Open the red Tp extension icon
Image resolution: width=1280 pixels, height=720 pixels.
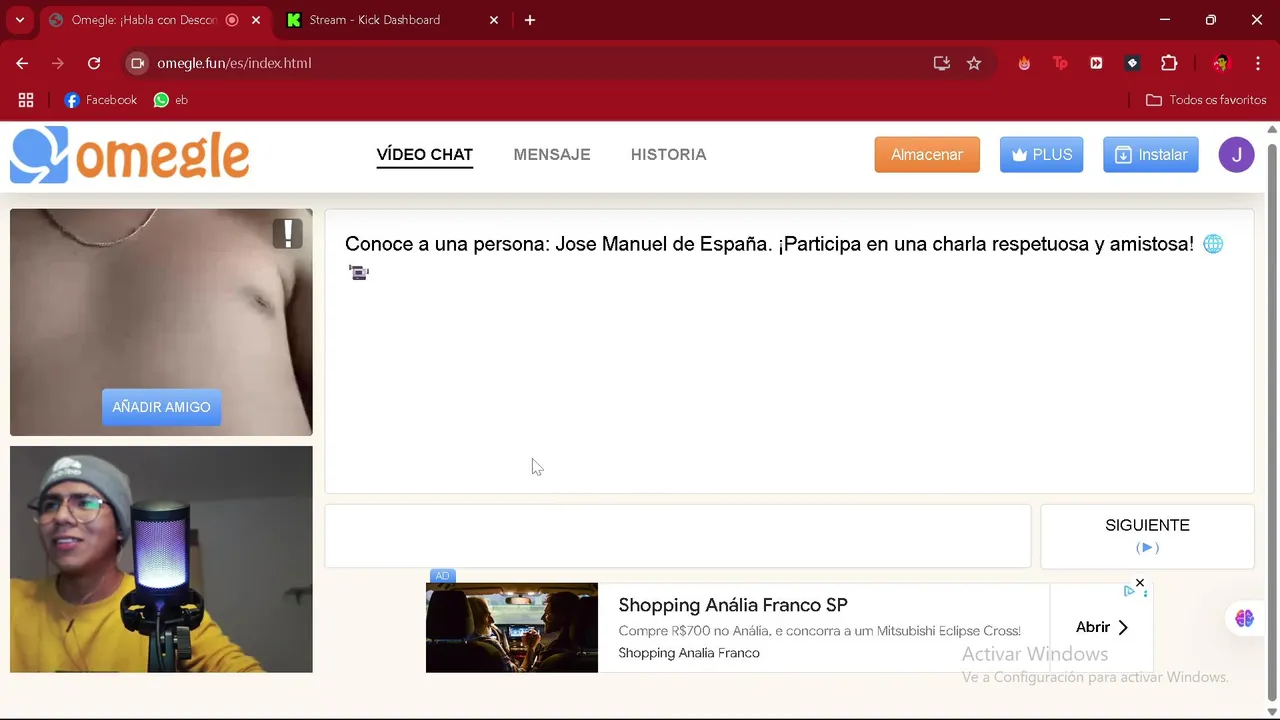1060,63
